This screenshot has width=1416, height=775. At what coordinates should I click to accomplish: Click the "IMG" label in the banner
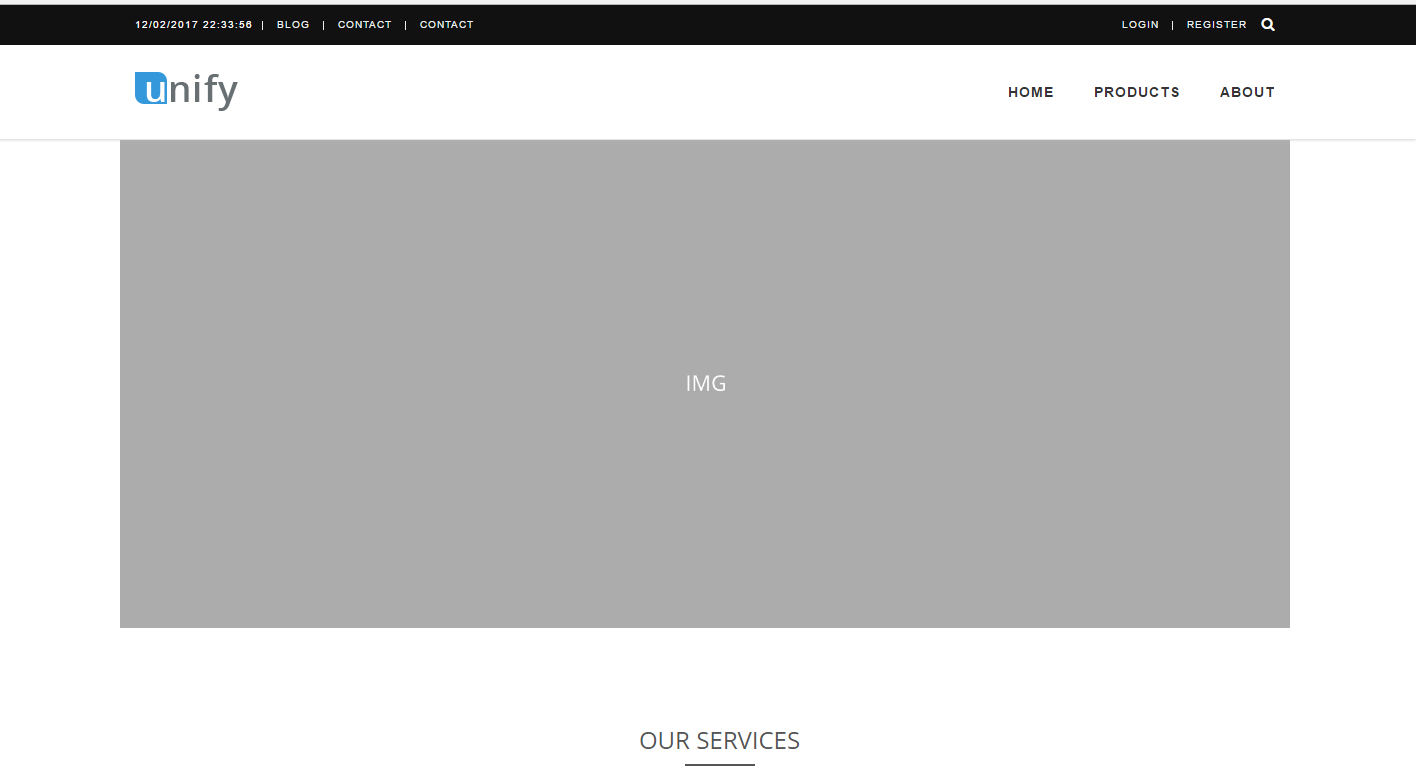pyautogui.click(x=706, y=384)
